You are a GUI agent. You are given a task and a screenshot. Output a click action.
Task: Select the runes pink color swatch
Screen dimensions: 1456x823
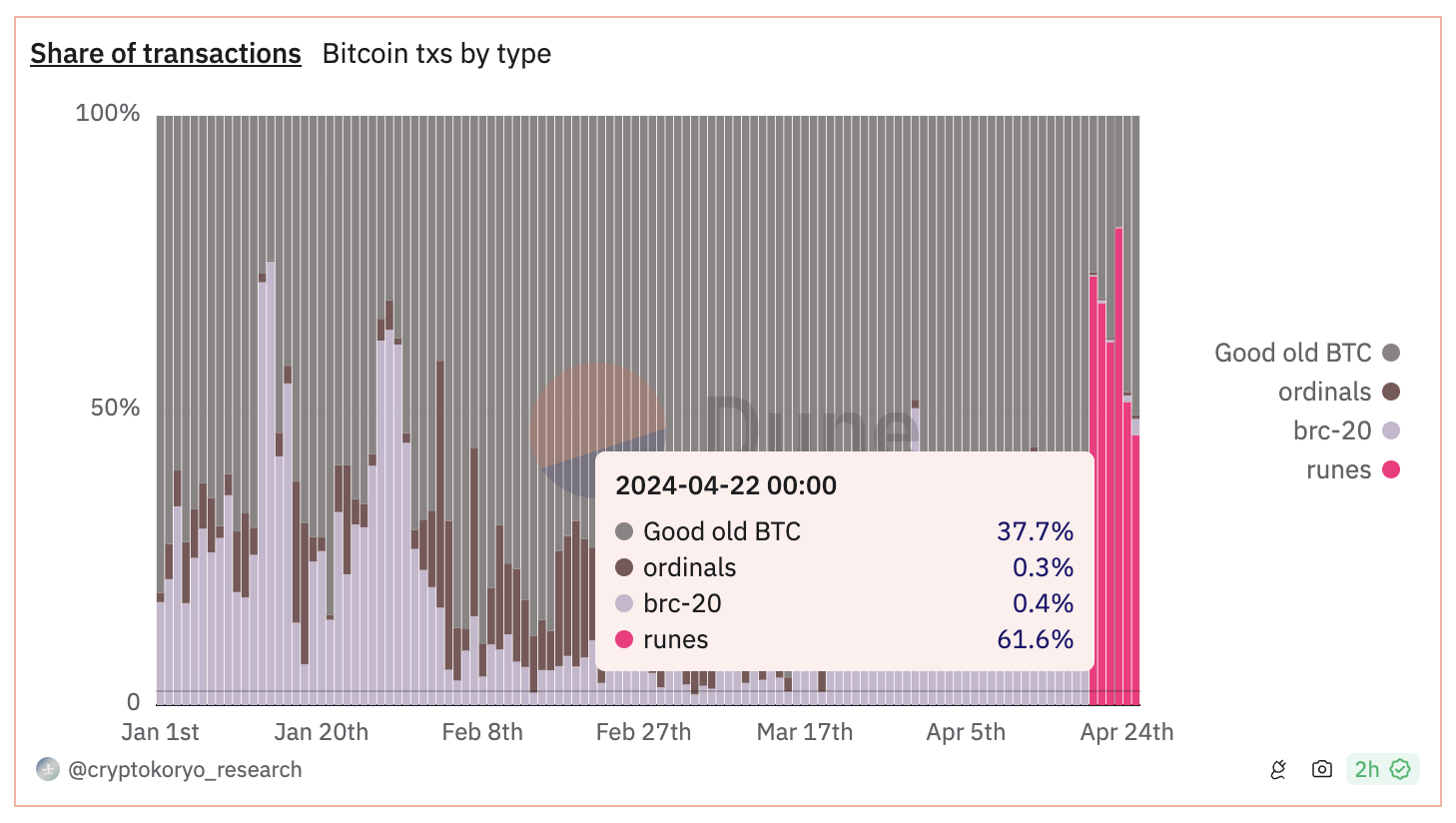click(1392, 469)
